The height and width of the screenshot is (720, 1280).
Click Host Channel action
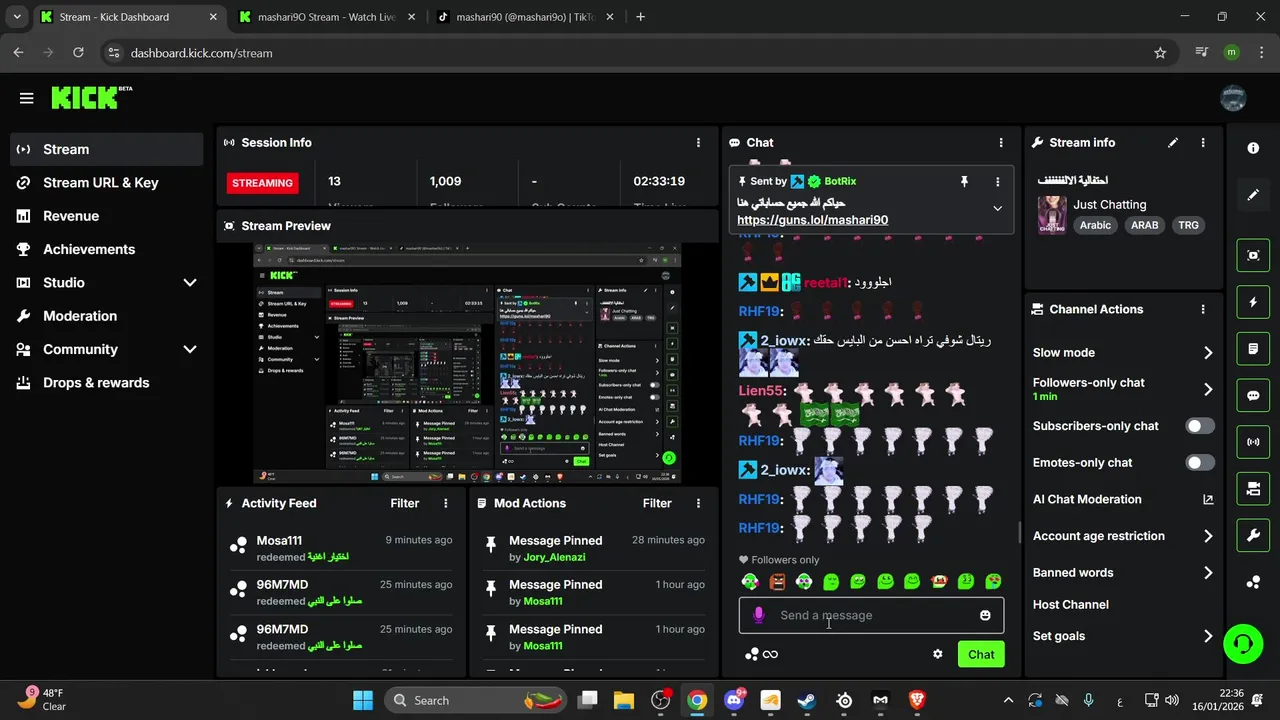[x=1070, y=605]
